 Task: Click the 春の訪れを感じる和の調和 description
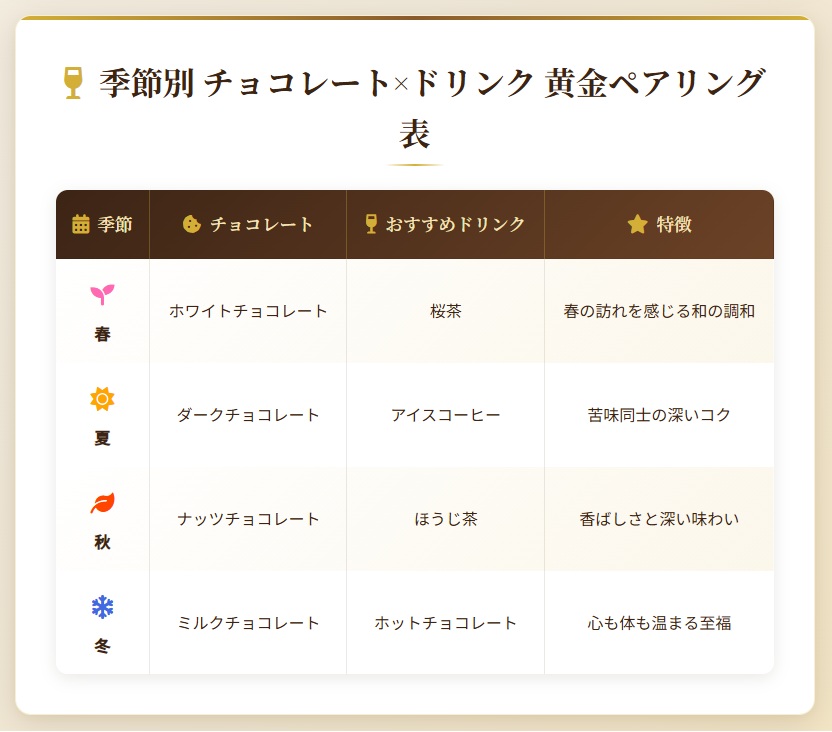659,311
